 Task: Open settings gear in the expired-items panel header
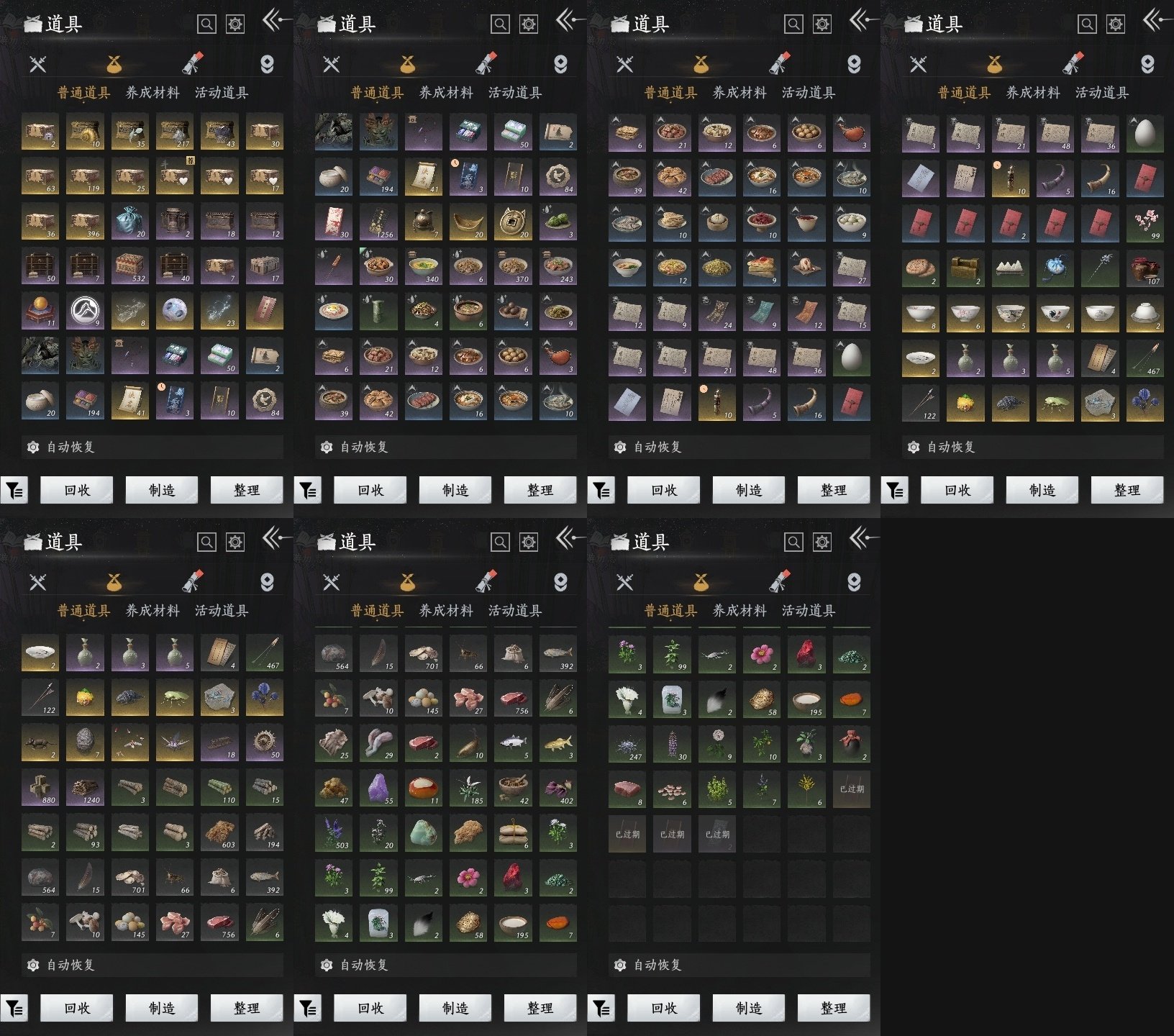[x=822, y=542]
